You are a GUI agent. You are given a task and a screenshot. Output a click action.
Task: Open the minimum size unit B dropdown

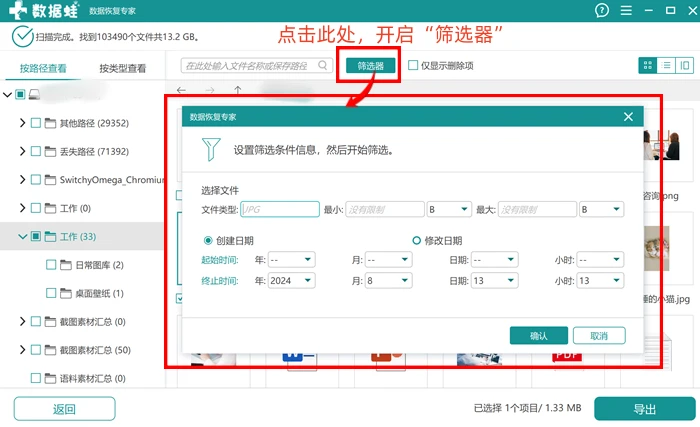[x=449, y=209]
